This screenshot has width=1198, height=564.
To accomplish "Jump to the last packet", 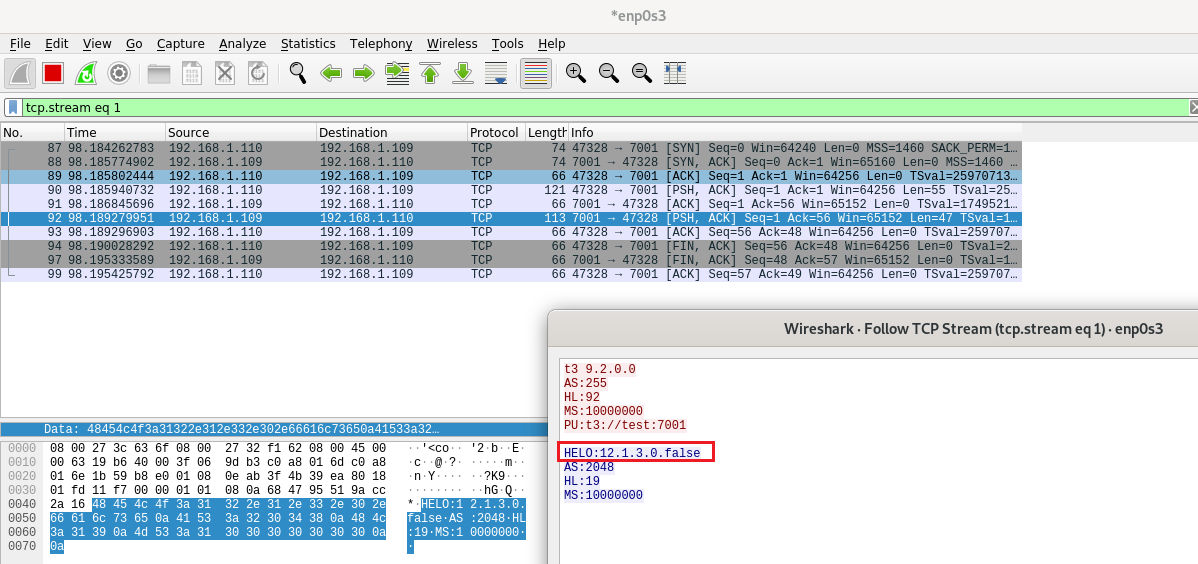I will pos(463,73).
